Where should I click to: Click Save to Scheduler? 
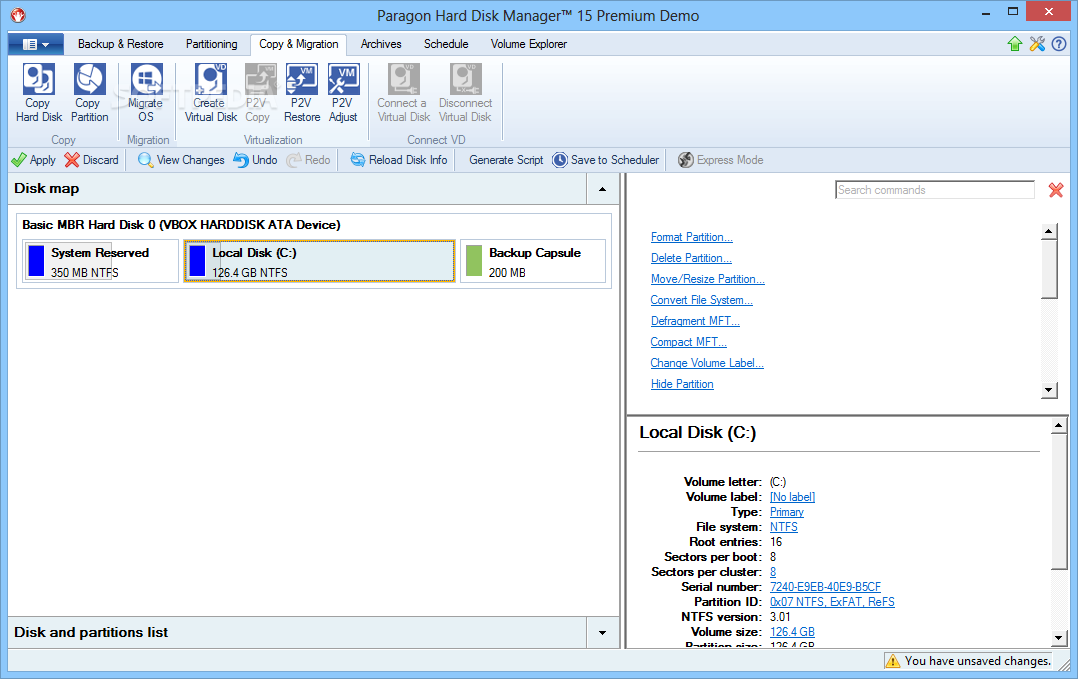click(x=606, y=160)
